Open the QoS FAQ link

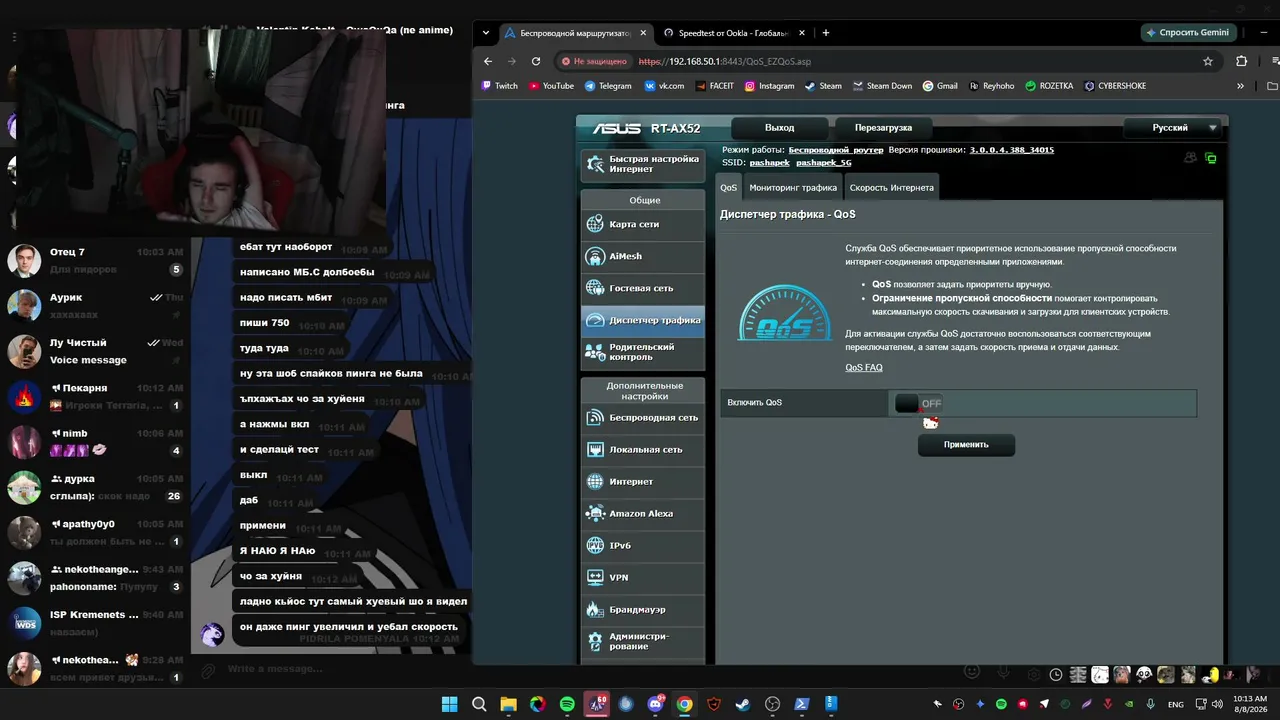pyautogui.click(x=864, y=368)
